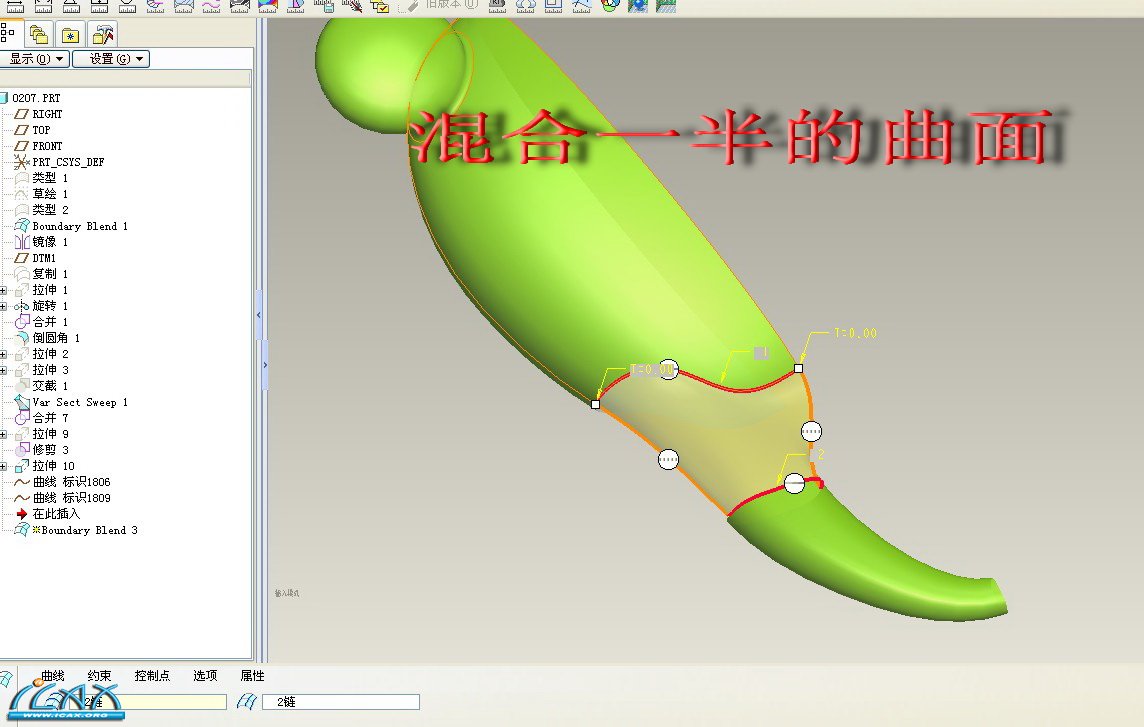Select 镜像 1 in the model tree
This screenshot has height=727, width=1144.
tap(50, 242)
